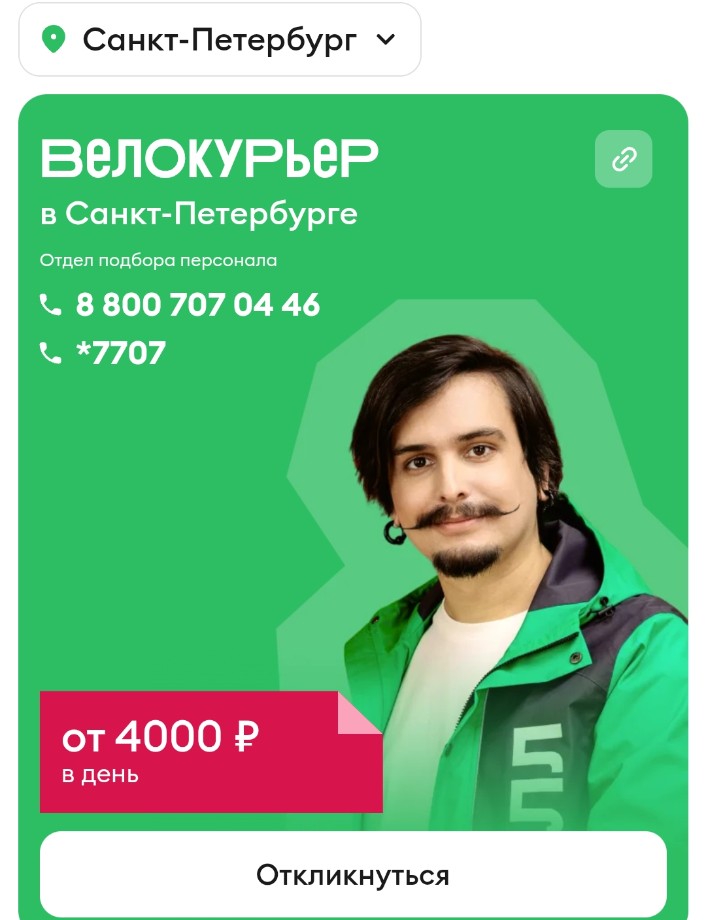
Task: Click the red 'от 4000 ₽' salary badge
Action: pyautogui.click(x=211, y=752)
